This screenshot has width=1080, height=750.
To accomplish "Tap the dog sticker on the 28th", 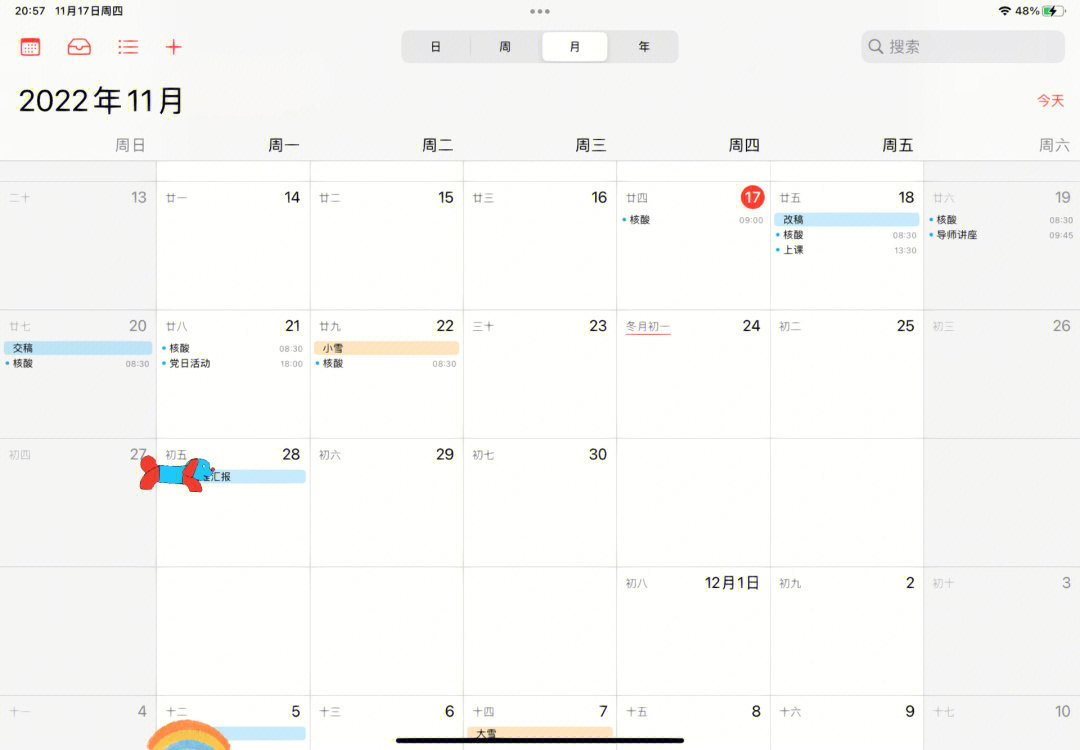I will pos(176,474).
